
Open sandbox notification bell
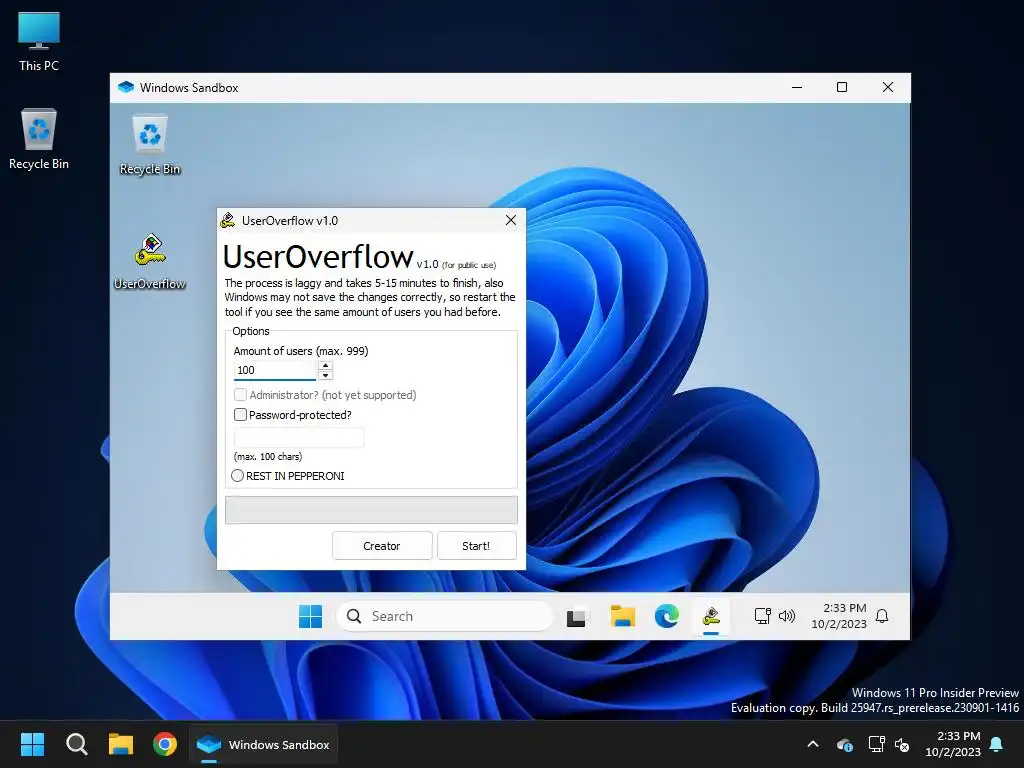pos(882,616)
